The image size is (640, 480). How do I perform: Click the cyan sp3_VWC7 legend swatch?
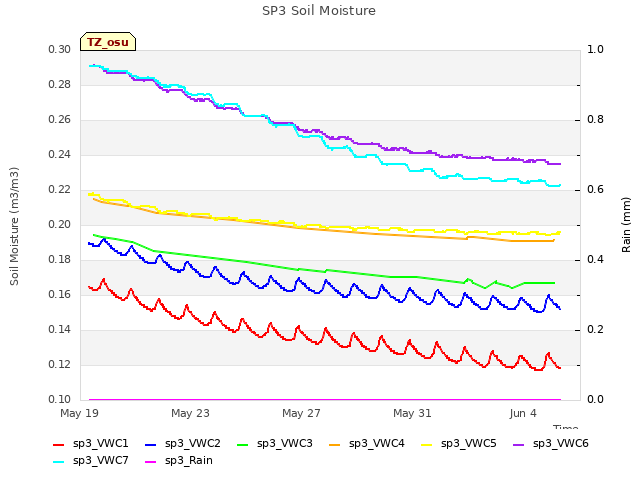point(59,462)
